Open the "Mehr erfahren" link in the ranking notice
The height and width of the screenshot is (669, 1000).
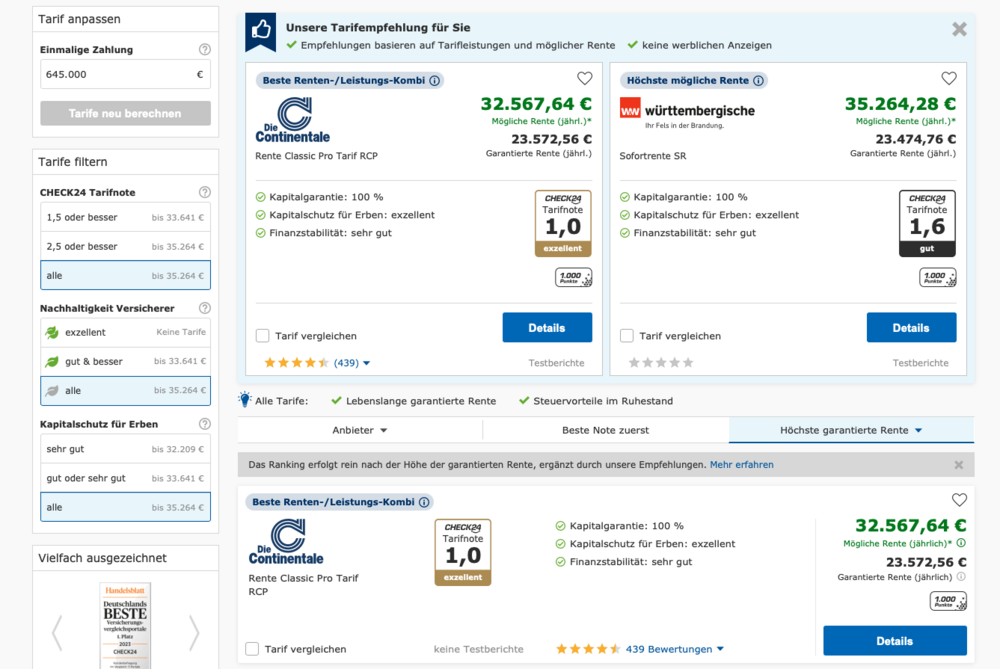[x=742, y=464]
